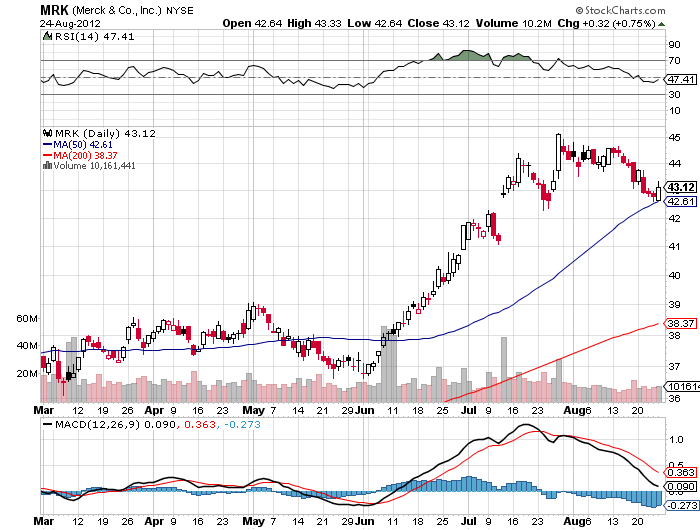700x530 pixels.
Task: Click the green RSI legend icon
Action: pyautogui.click(x=47, y=36)
